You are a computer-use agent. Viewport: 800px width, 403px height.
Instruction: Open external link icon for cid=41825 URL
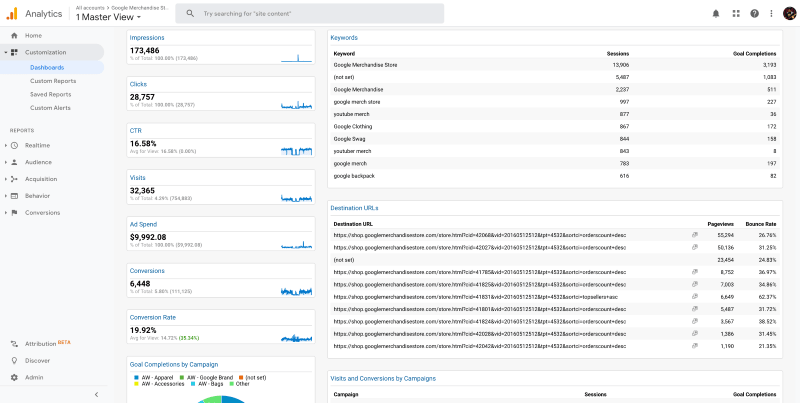pyautogui.click(x=694, y=284)
